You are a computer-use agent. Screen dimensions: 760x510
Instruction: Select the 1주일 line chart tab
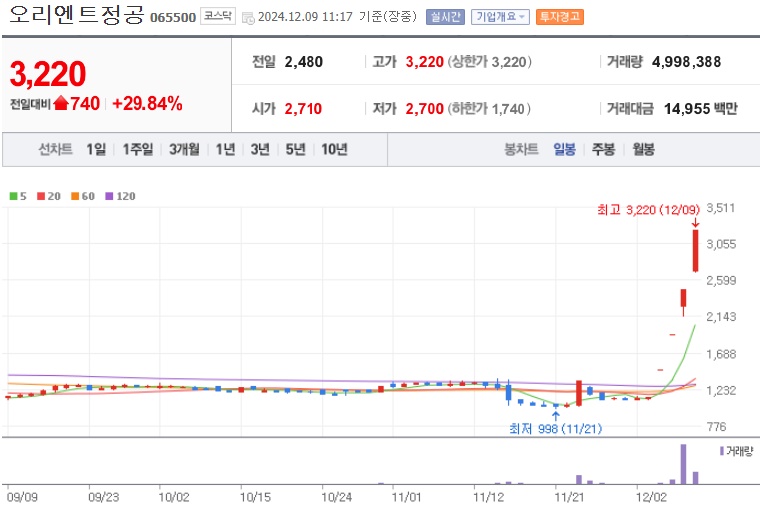click(x=138, y=149)
